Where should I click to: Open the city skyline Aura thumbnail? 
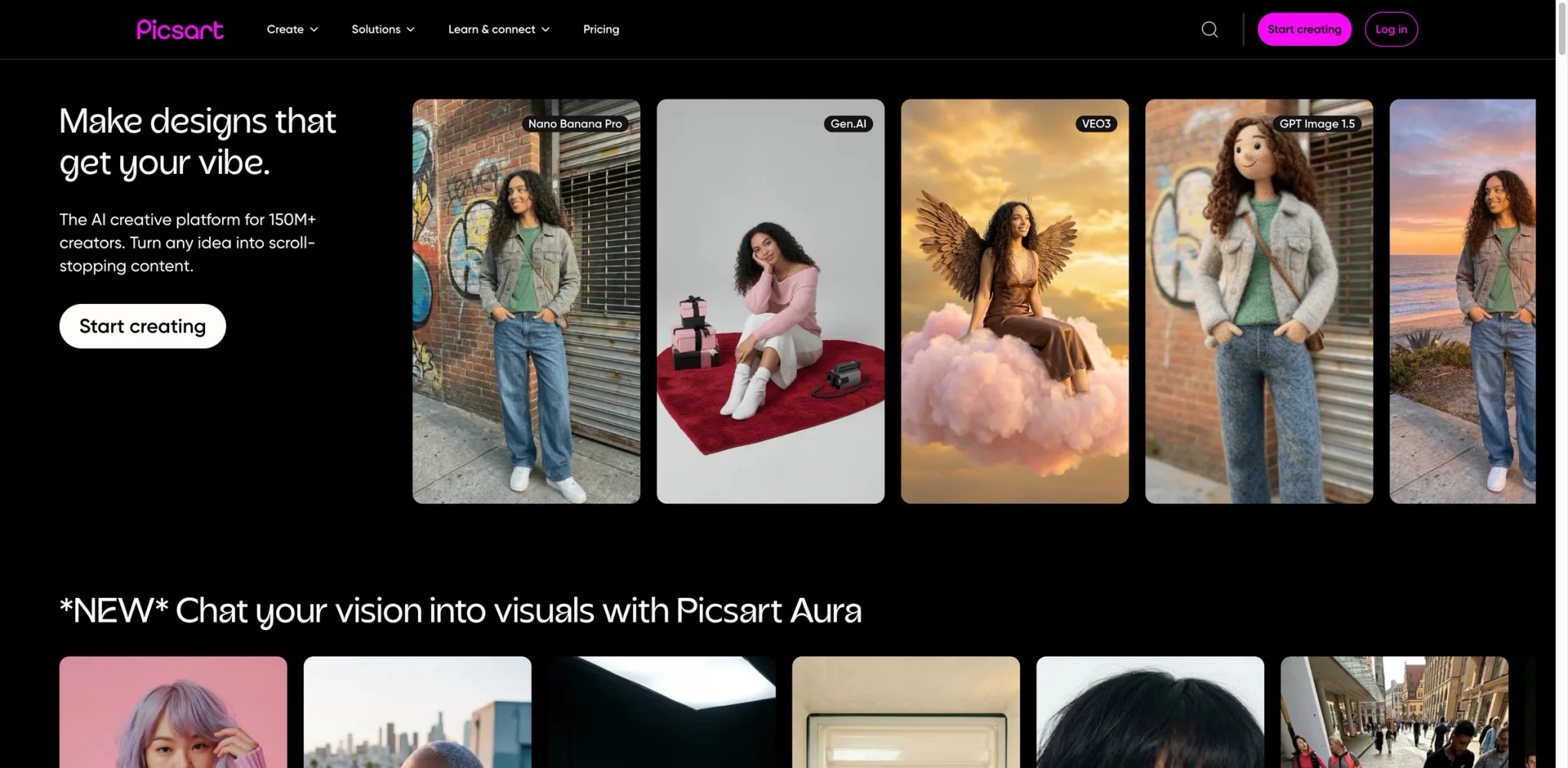tap(417, 712)
